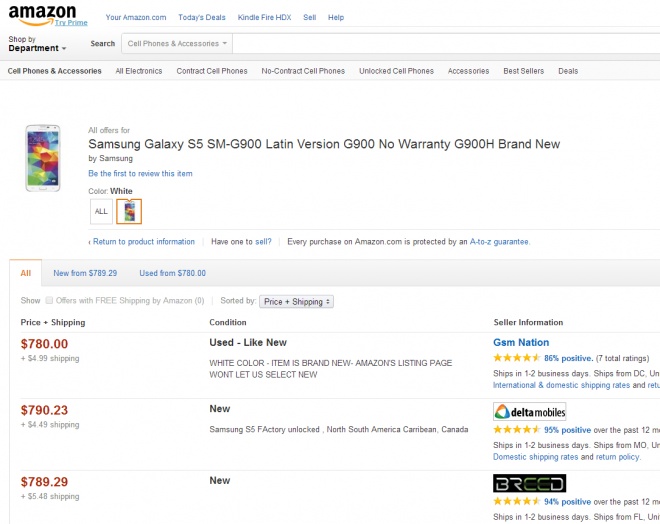Focus the search input field
Image resolution: width=660 pixels, height=524 pixels.
pyautogui.click(x=446, y=43)
